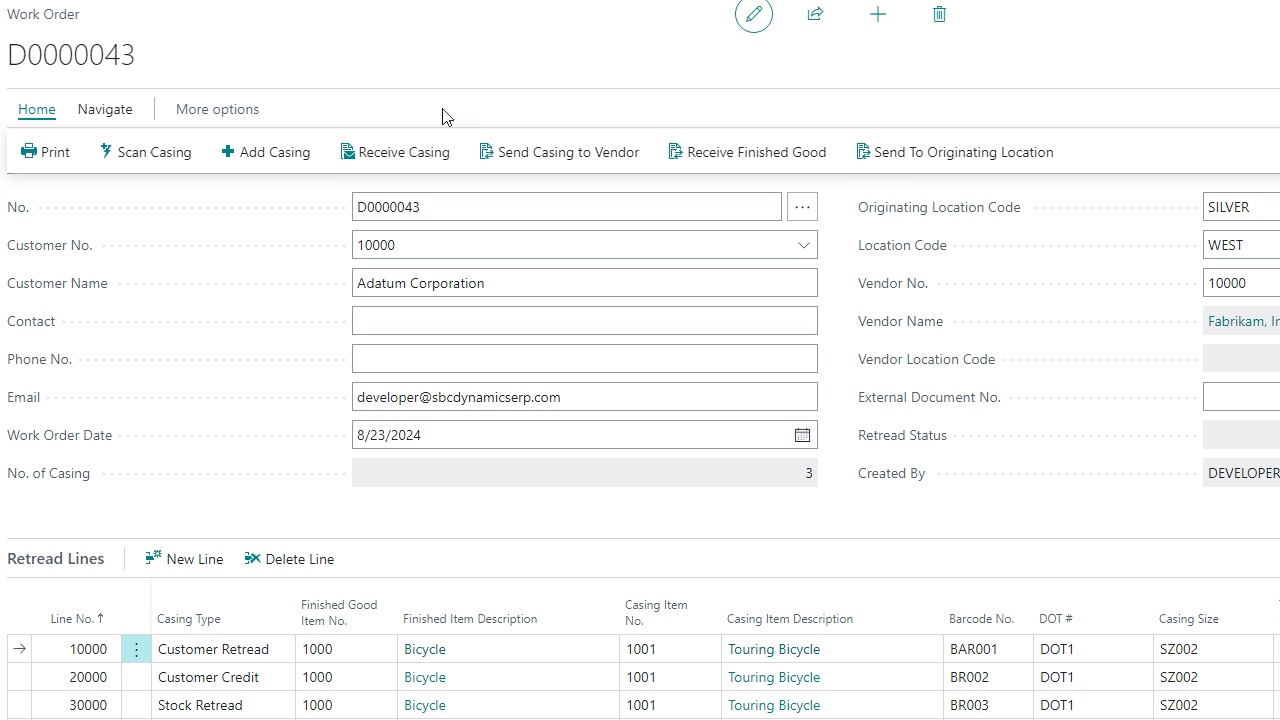Open Touring Bicycle link in line 20000
This screenshot has width=1280, height=720.
click(x=773, y=677)
